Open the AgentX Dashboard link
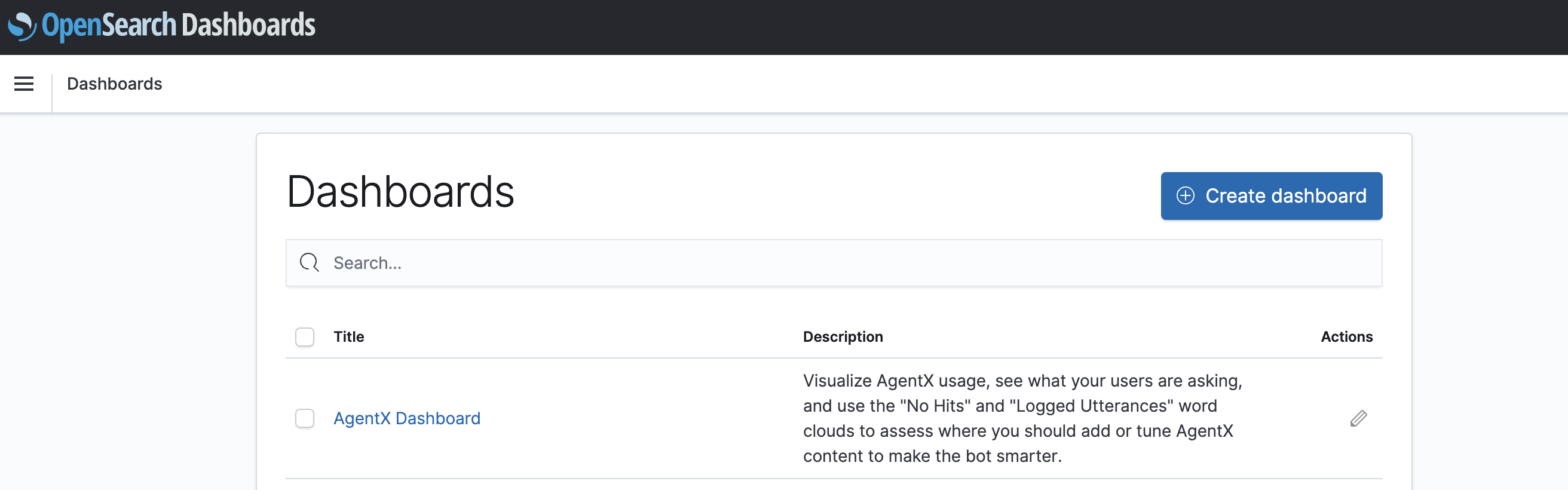Screen dimensions: 1568x490 coord(406,418)
